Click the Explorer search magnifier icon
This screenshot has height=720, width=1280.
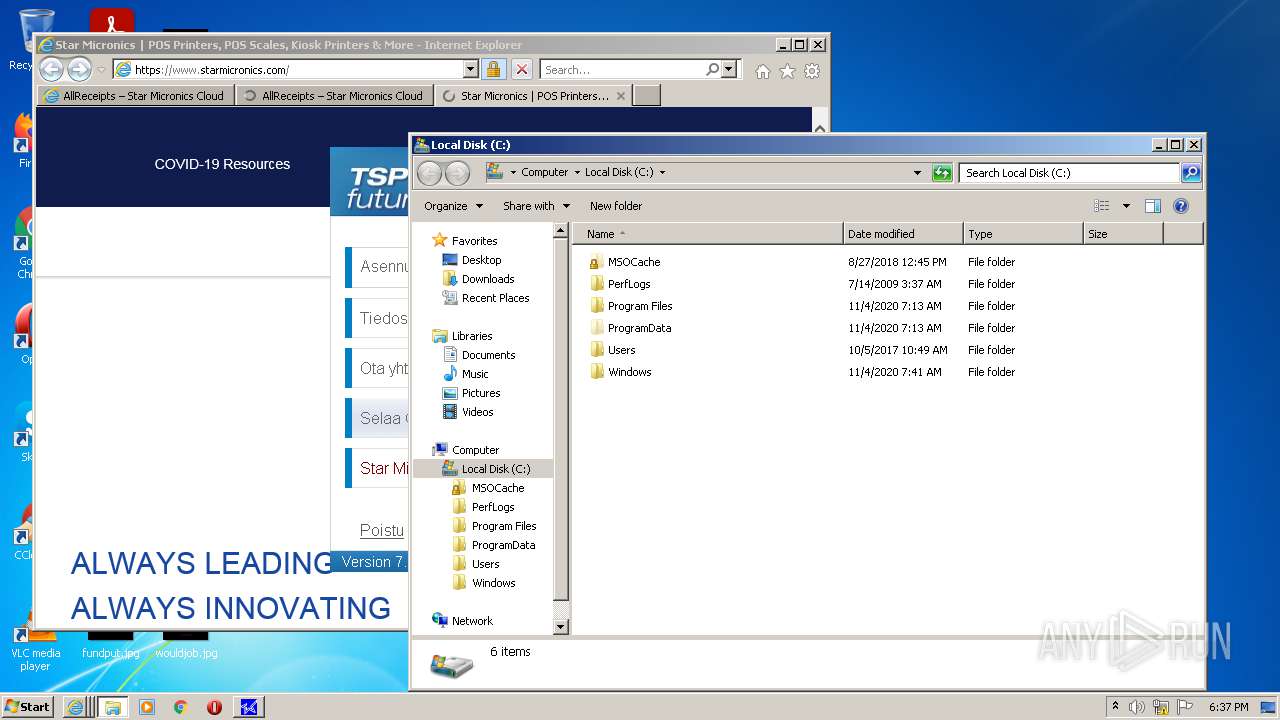click(1190, 173)
